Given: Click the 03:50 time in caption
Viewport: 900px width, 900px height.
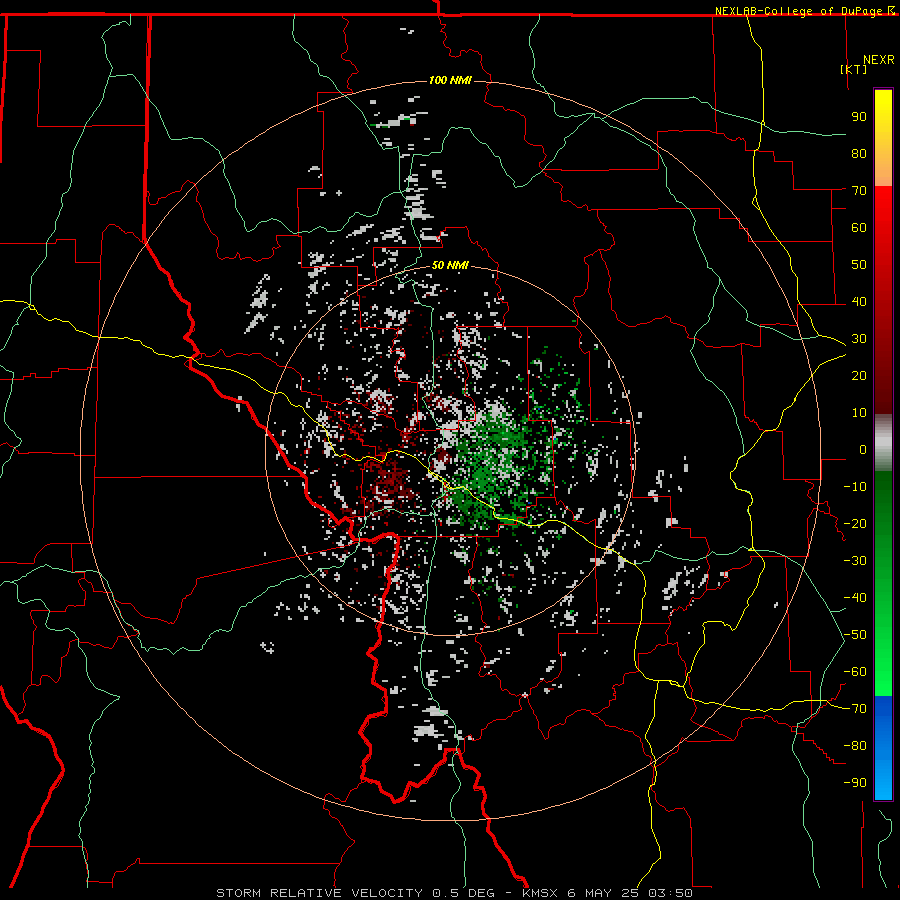Looking at the screenshot, I should coord(670,893).
